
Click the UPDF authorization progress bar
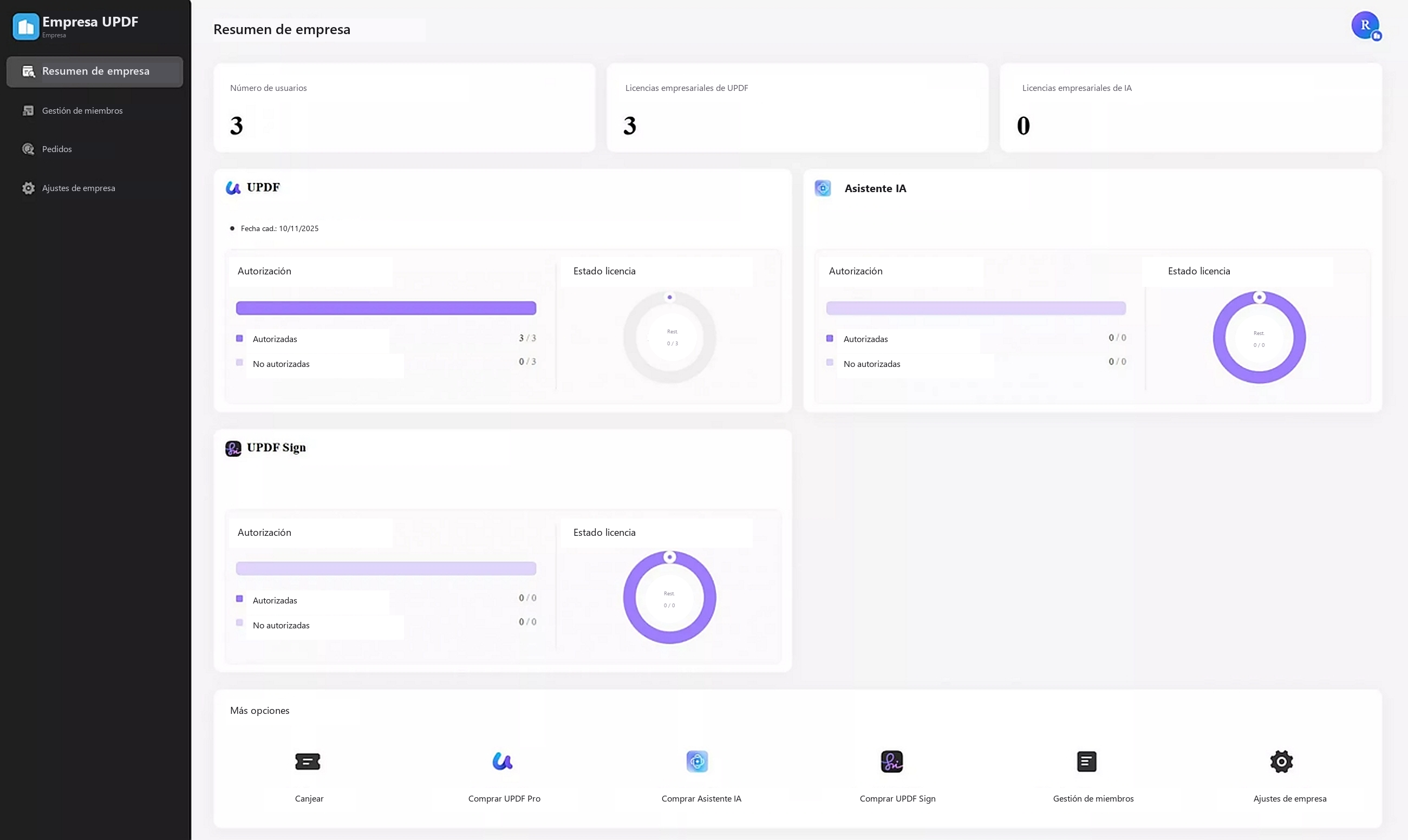click(x=386, y=308)
